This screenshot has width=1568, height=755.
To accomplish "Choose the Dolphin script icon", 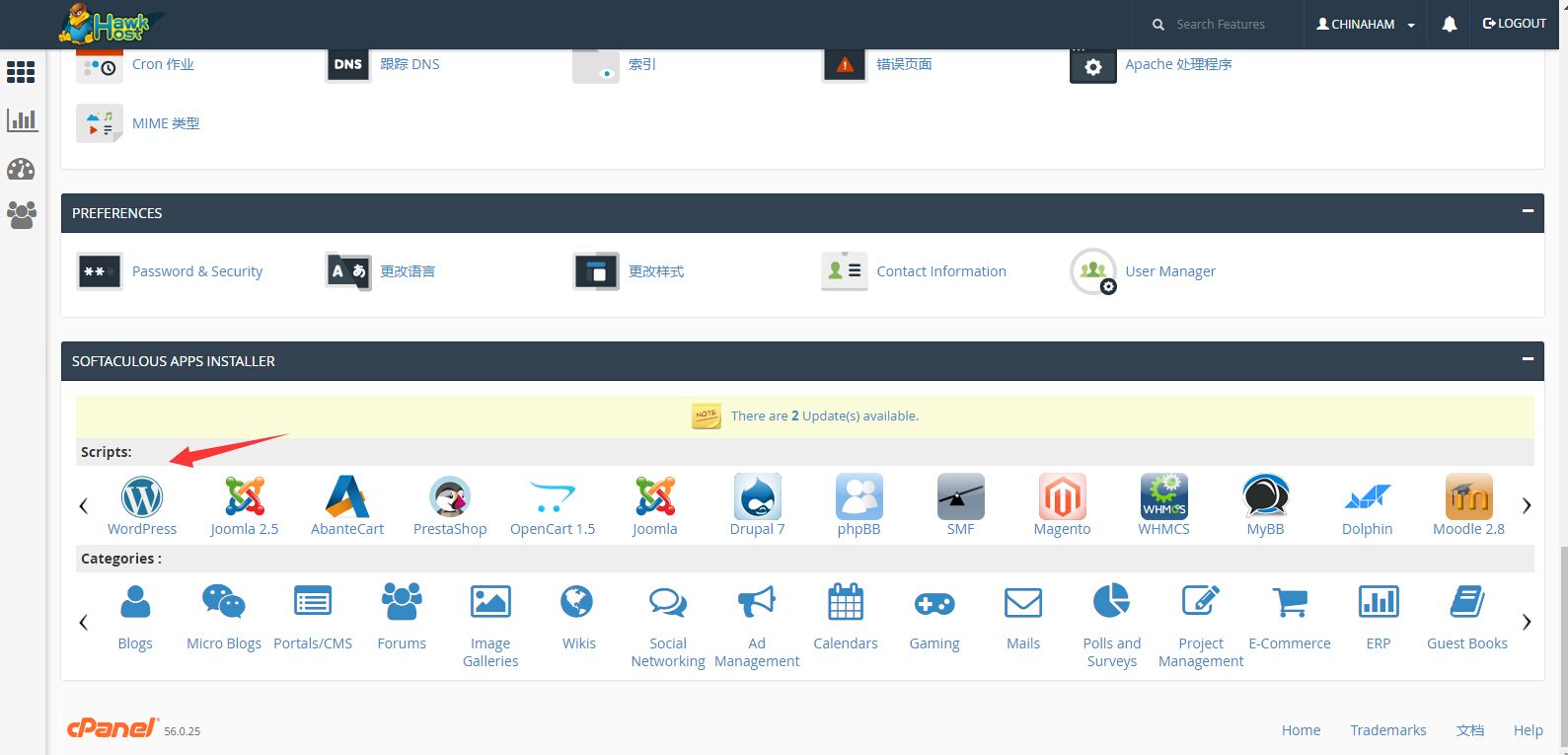I will click(1368, 496).
